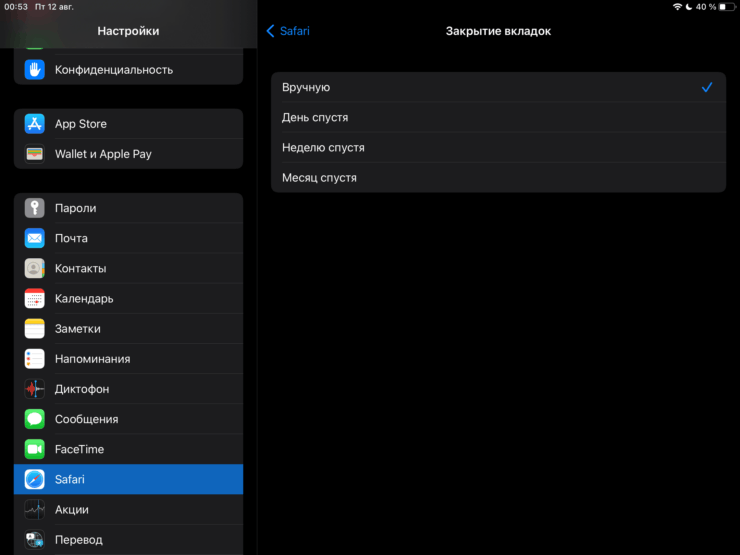The image size is (740, 555).
Task: Pick 'Месяц спустя' closing interval
Action: tap(498, 178)
